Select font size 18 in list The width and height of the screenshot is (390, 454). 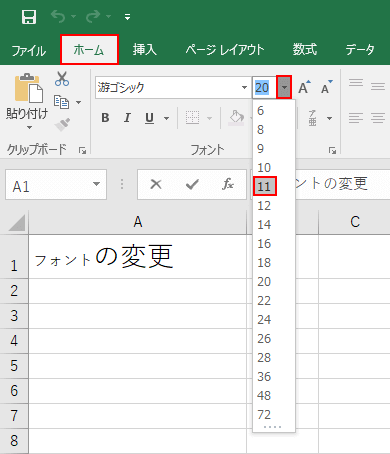coord(274,263)
